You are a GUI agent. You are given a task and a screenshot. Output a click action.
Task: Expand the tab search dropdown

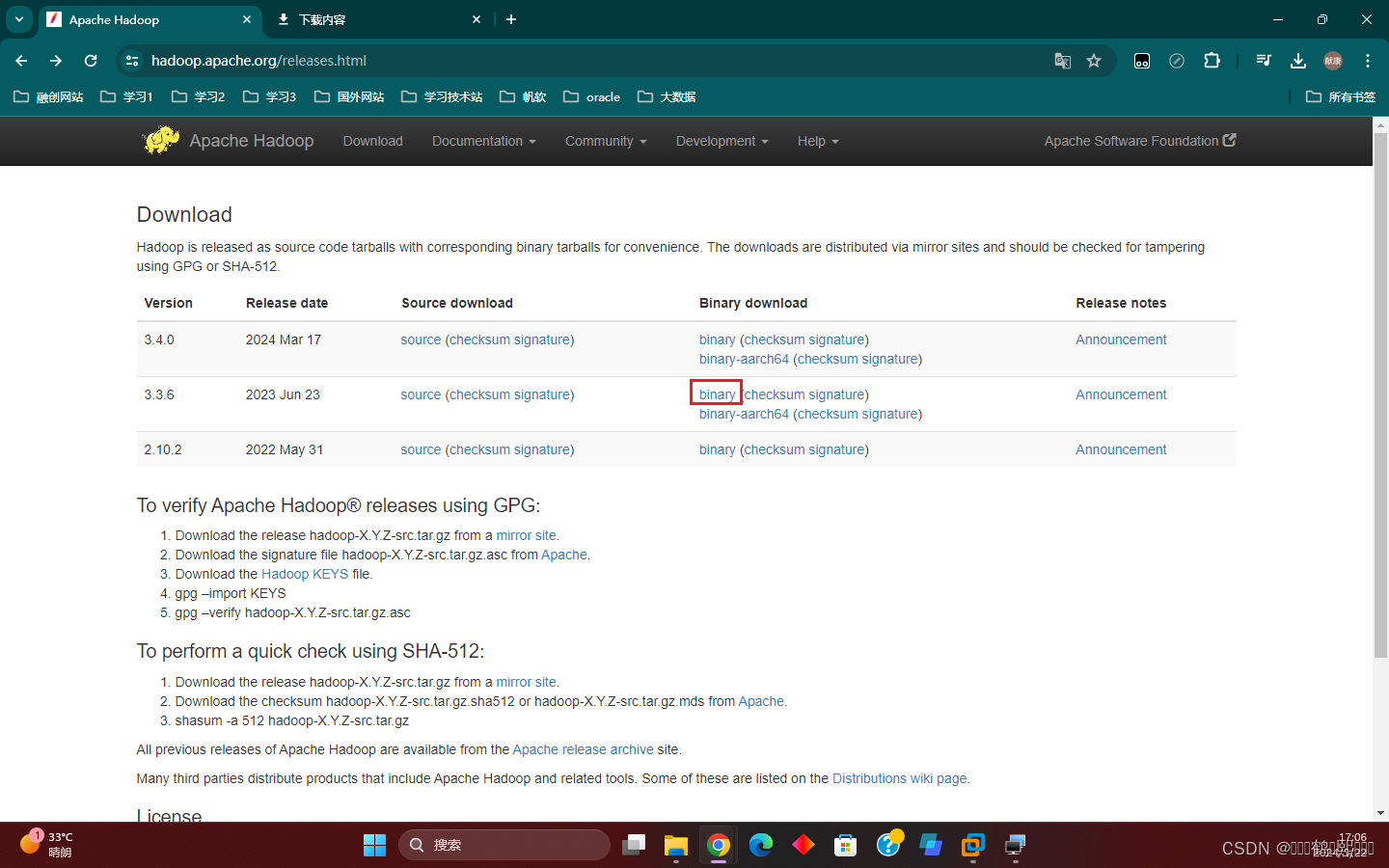pos(19,19)
